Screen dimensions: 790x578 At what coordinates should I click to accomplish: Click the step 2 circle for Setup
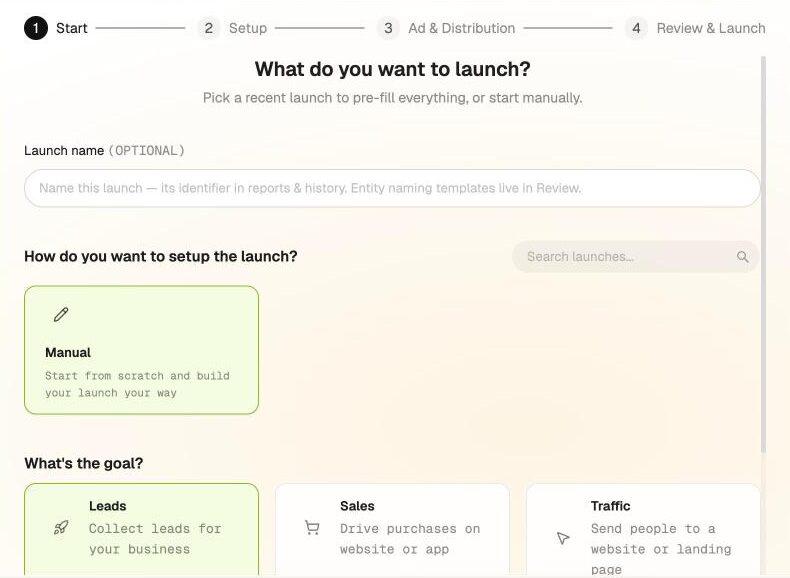click(209, 28)
